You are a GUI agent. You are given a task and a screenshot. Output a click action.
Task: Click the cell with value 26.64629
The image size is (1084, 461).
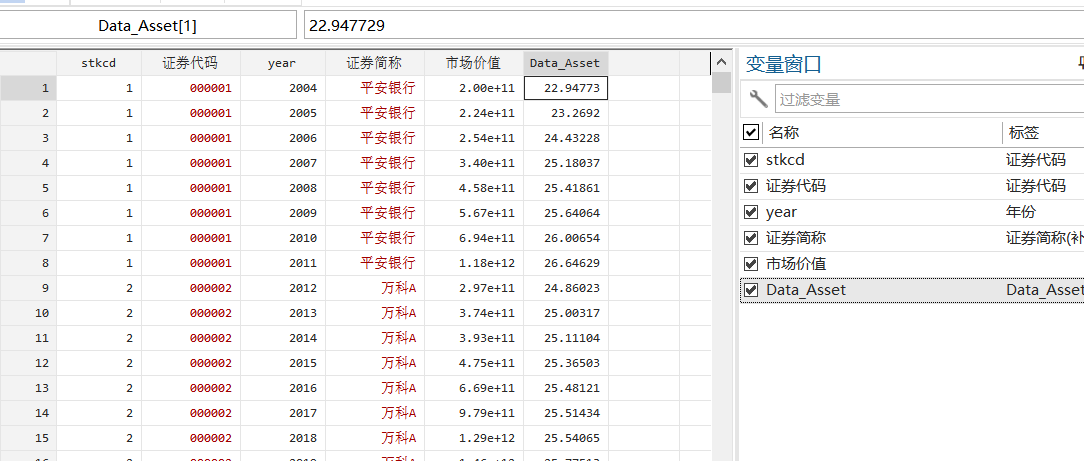click(x=566, y=263)
